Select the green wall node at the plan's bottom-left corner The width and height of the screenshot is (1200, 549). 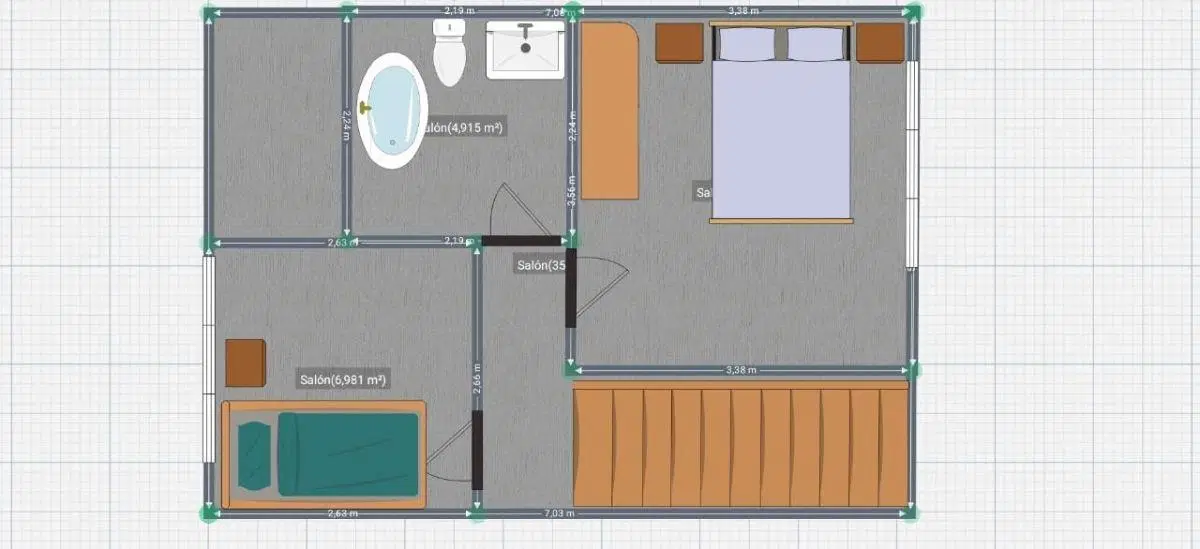pyautogui.click(x=209, y=513)
